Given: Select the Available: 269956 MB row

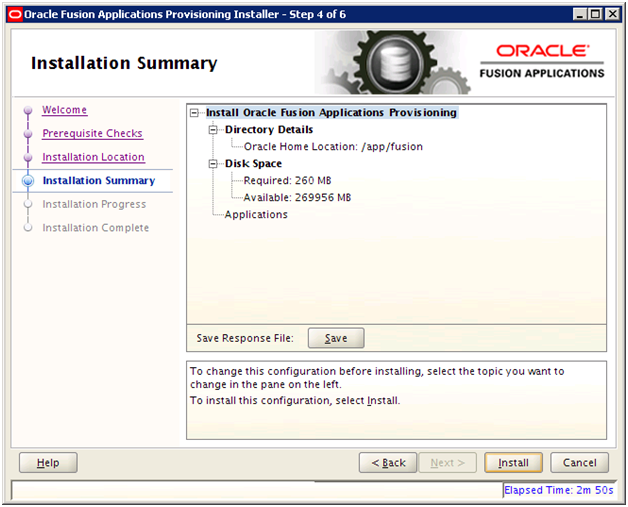Looking at the screenshot, I should click(x=297, y=197).
